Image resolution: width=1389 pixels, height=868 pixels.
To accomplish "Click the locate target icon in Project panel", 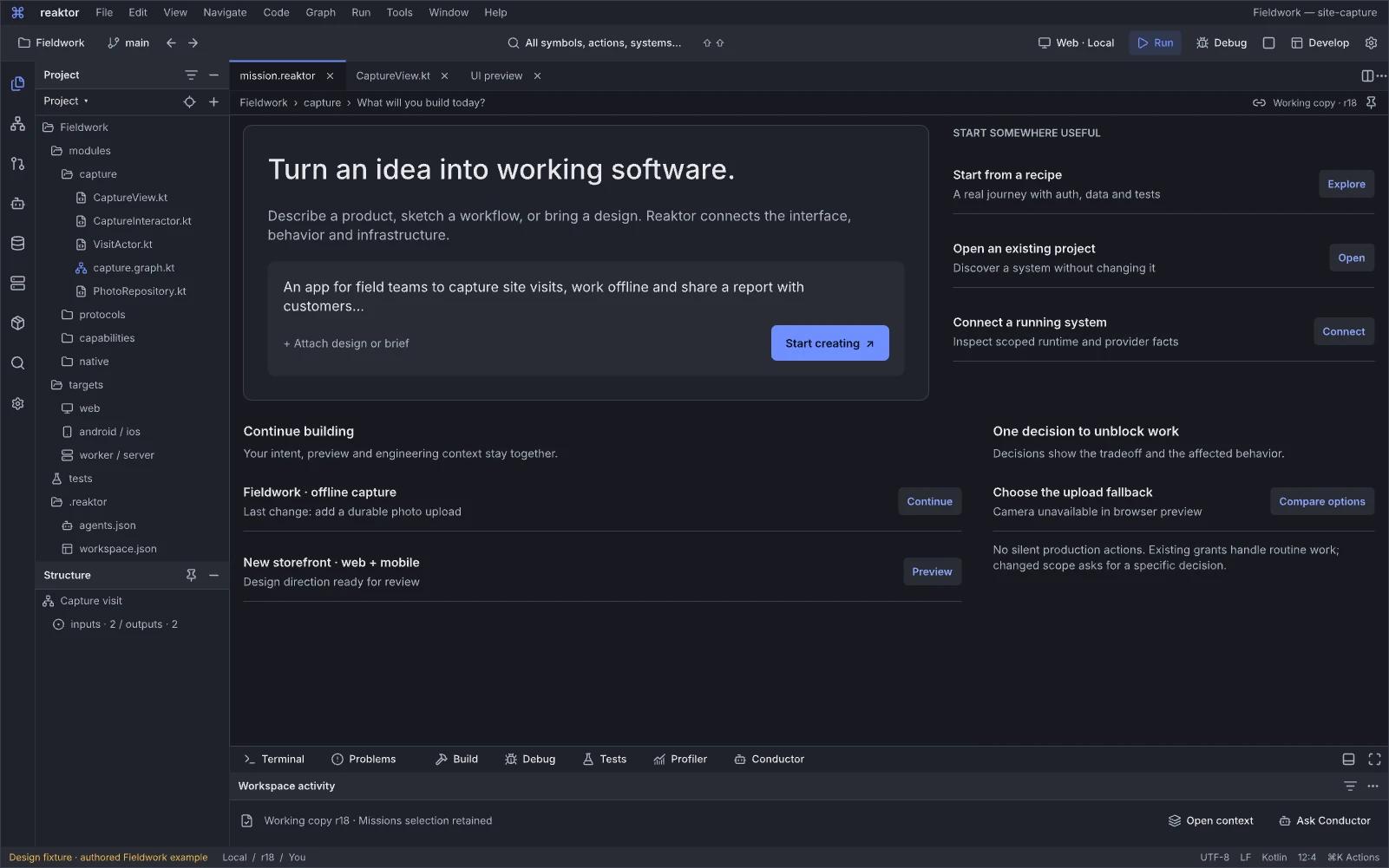I will [189, 101].
